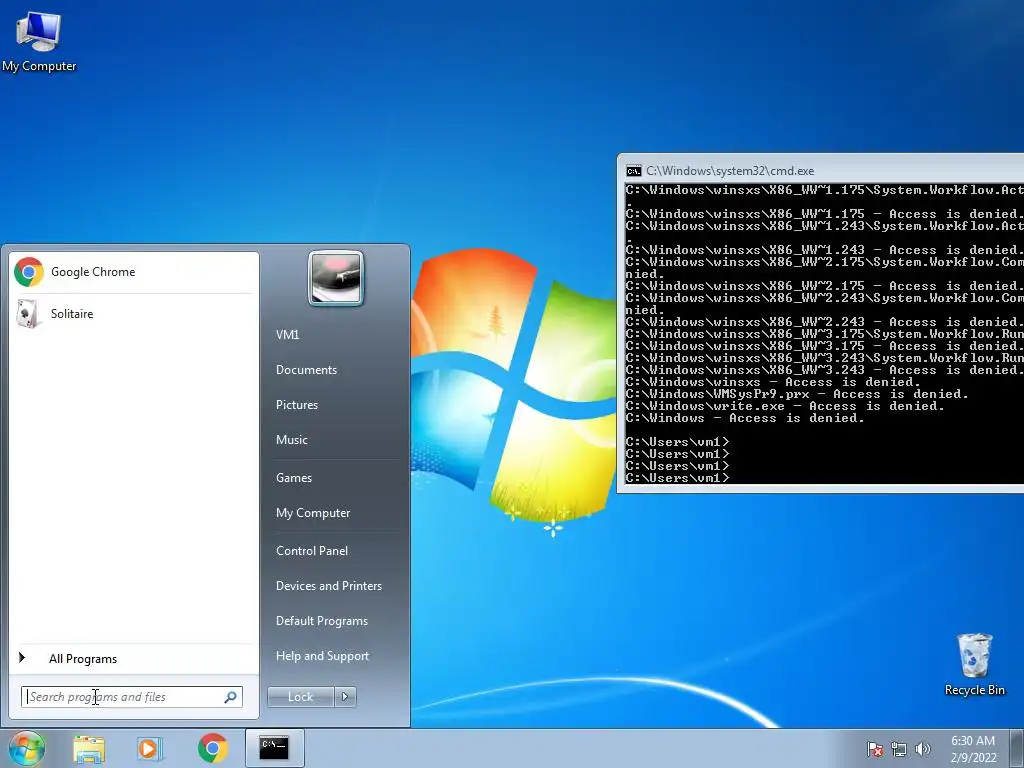The image size is (1024, 768).
Task: Open Pictures library link
Action: [296, 405]
